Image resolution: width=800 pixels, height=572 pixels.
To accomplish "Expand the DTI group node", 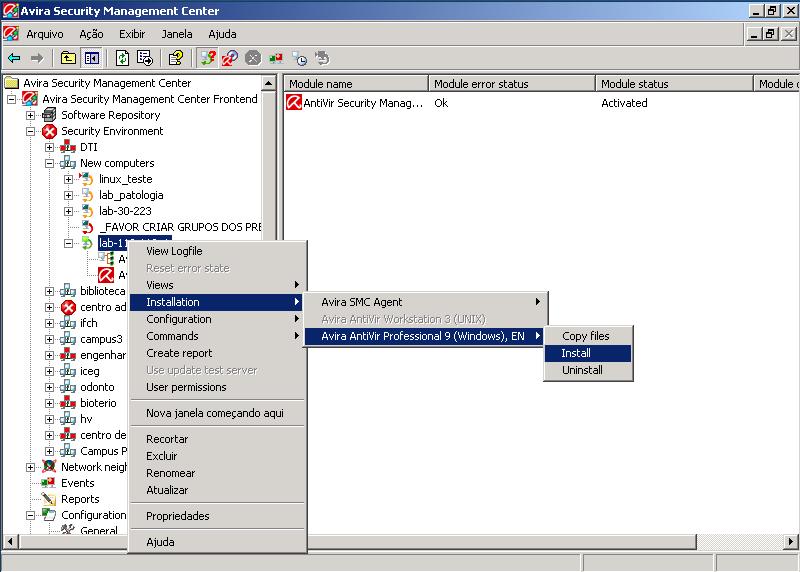I will (49, 147).
